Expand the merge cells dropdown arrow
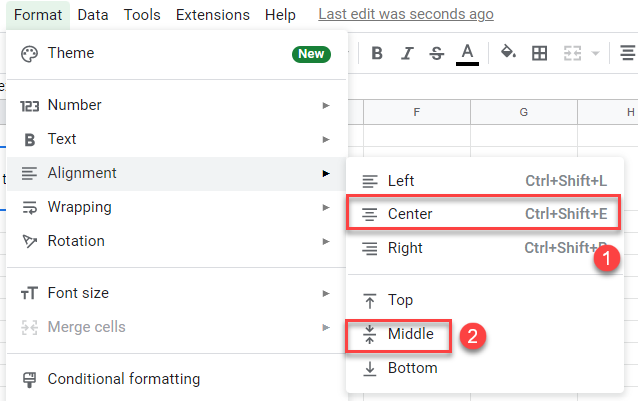The width and height of the screenshot is (638, 401). click(596, 53)
